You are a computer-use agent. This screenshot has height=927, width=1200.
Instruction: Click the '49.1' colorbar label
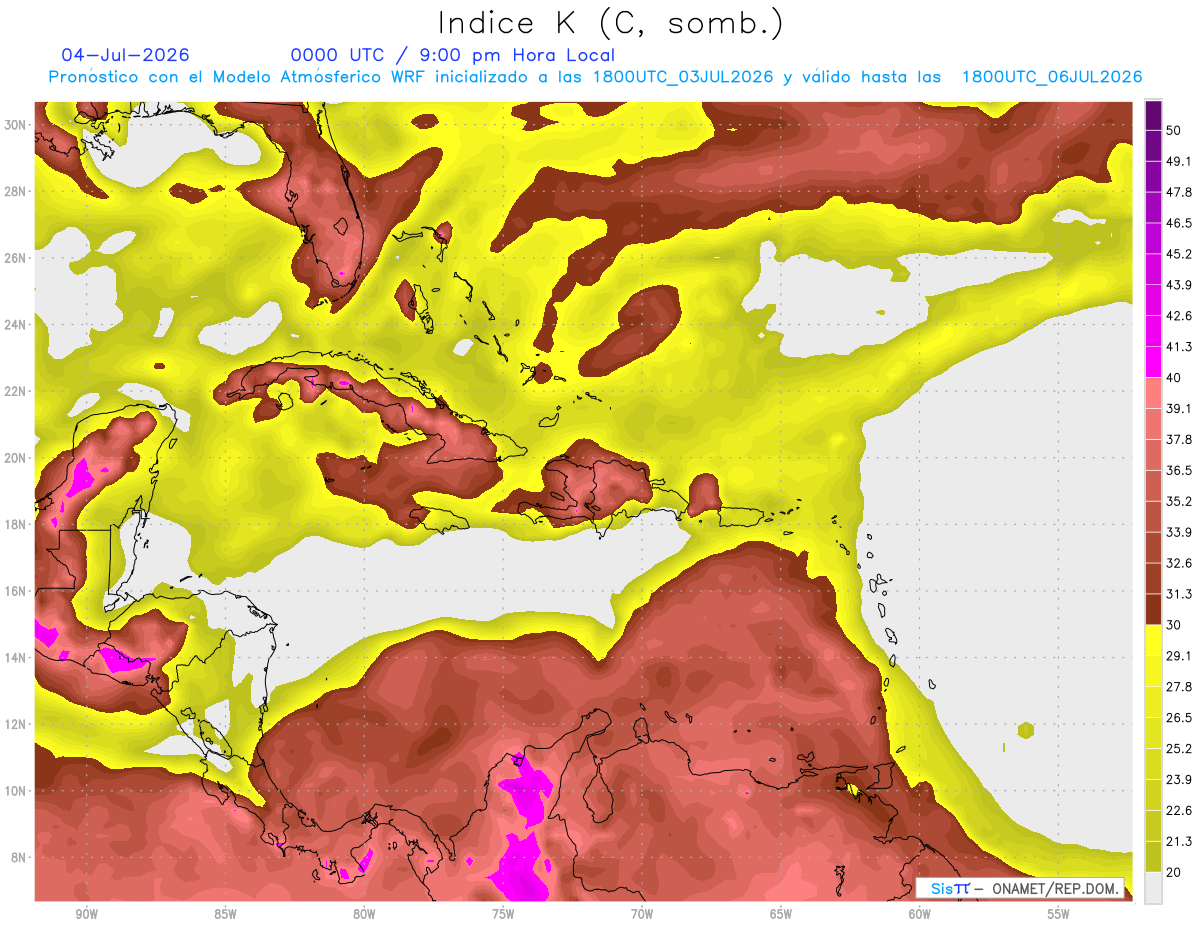coord(1179,161)
